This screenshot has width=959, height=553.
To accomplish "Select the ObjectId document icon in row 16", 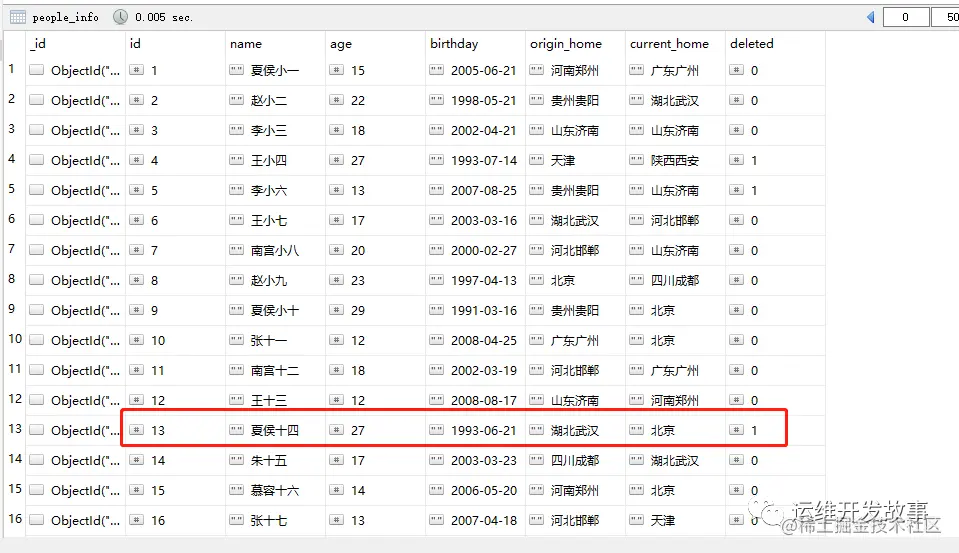I will pos(37,519).
